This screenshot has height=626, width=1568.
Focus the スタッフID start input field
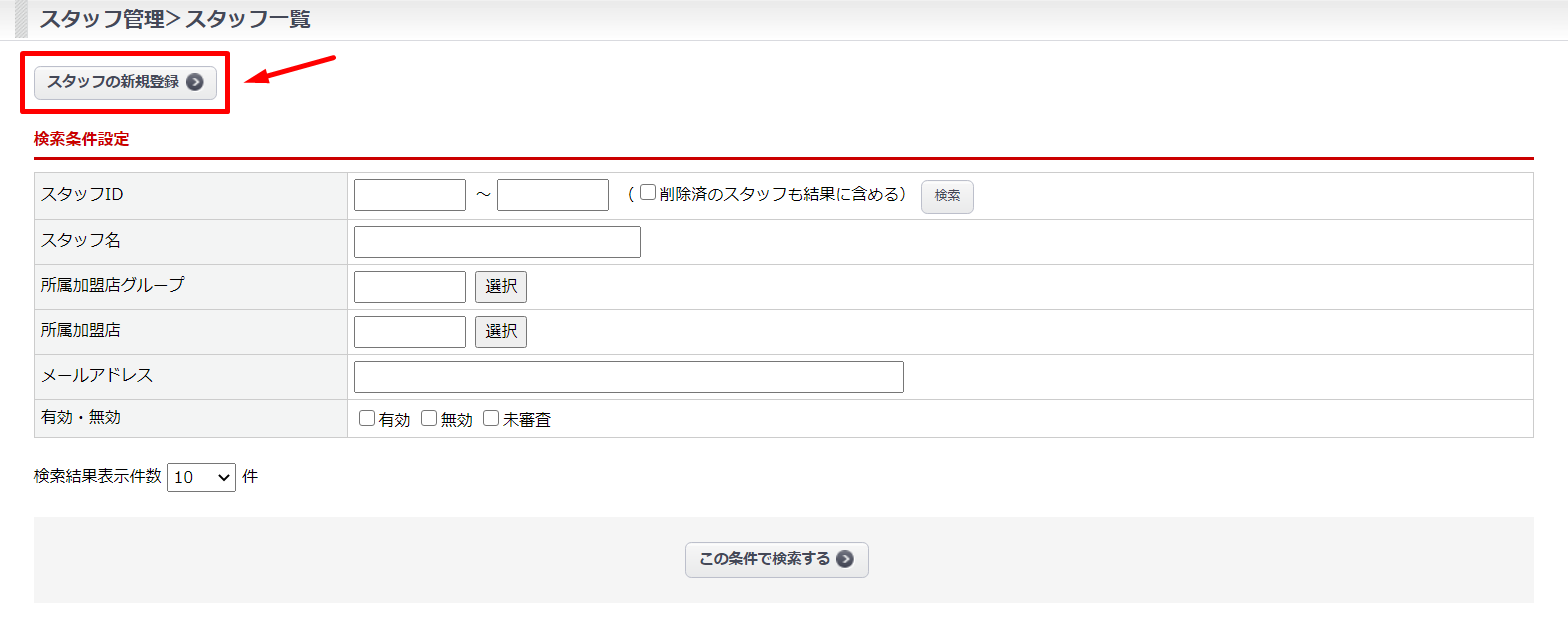(x=410, y=195)
